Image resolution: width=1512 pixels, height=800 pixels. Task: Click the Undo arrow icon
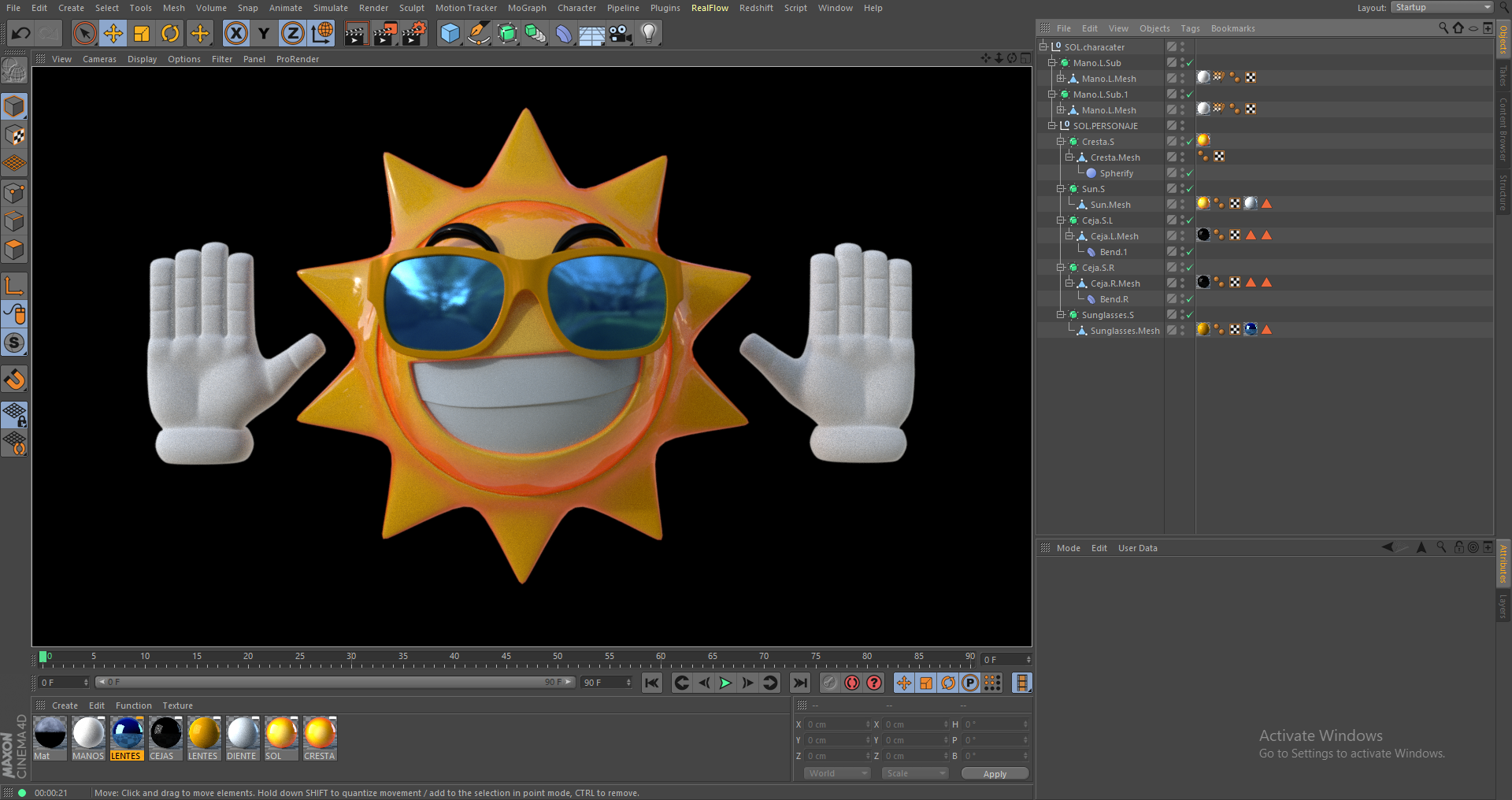coord(21,33)
